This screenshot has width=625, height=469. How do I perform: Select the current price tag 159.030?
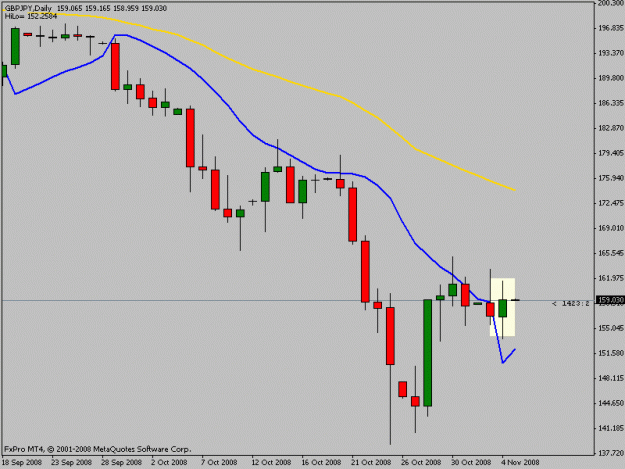coord(610,300)
